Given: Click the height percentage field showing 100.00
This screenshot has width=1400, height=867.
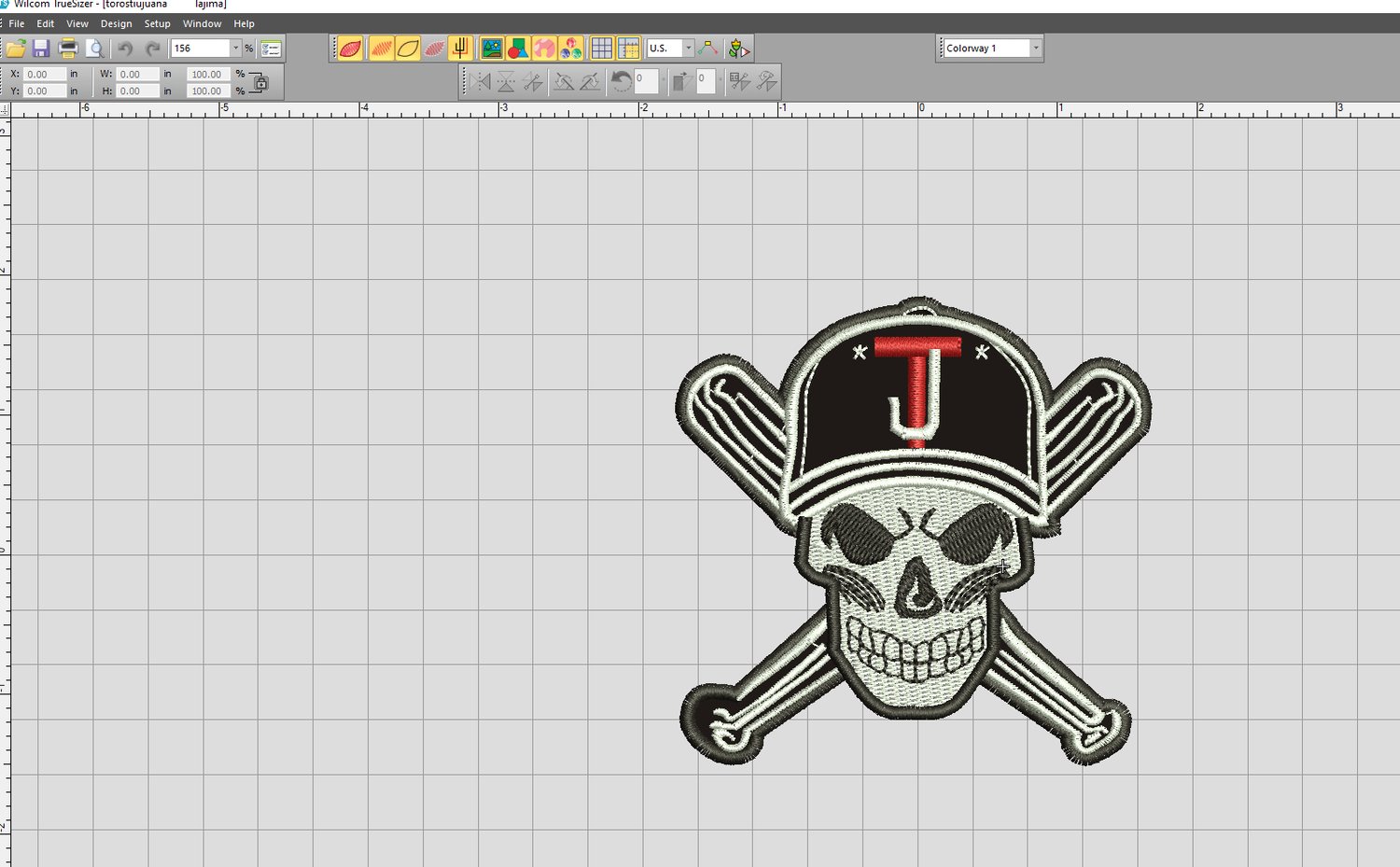Looking at the screenshot, I should tap(208, 91).
